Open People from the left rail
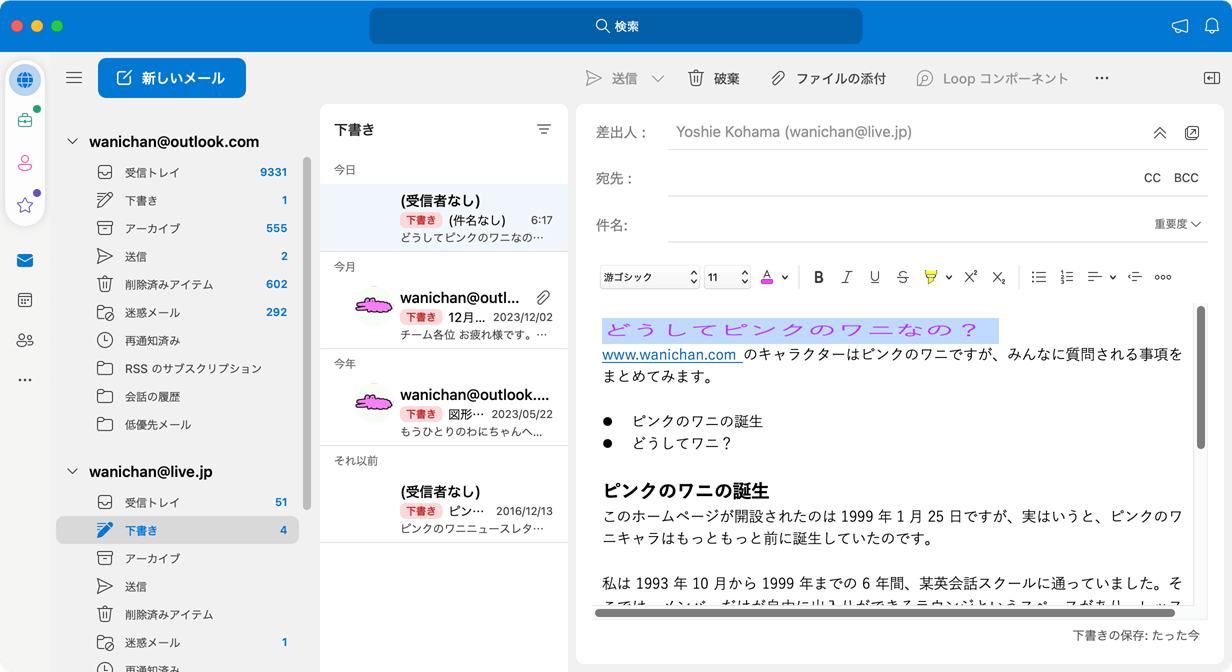Image resolution: width=1232 pixels, height=672 pixels. click(x=25, y=340)
